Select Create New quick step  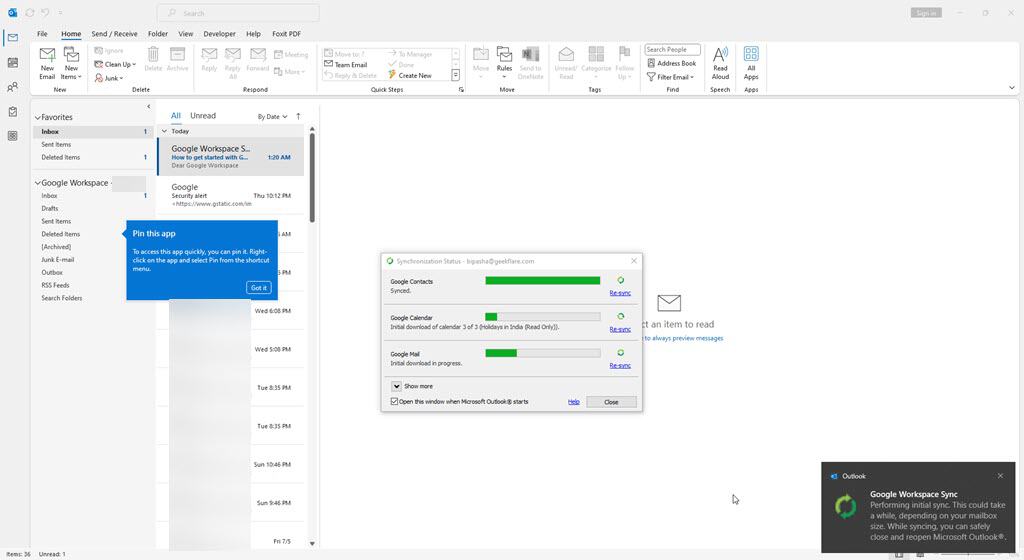pyautogui.click(x=409, y=75)
